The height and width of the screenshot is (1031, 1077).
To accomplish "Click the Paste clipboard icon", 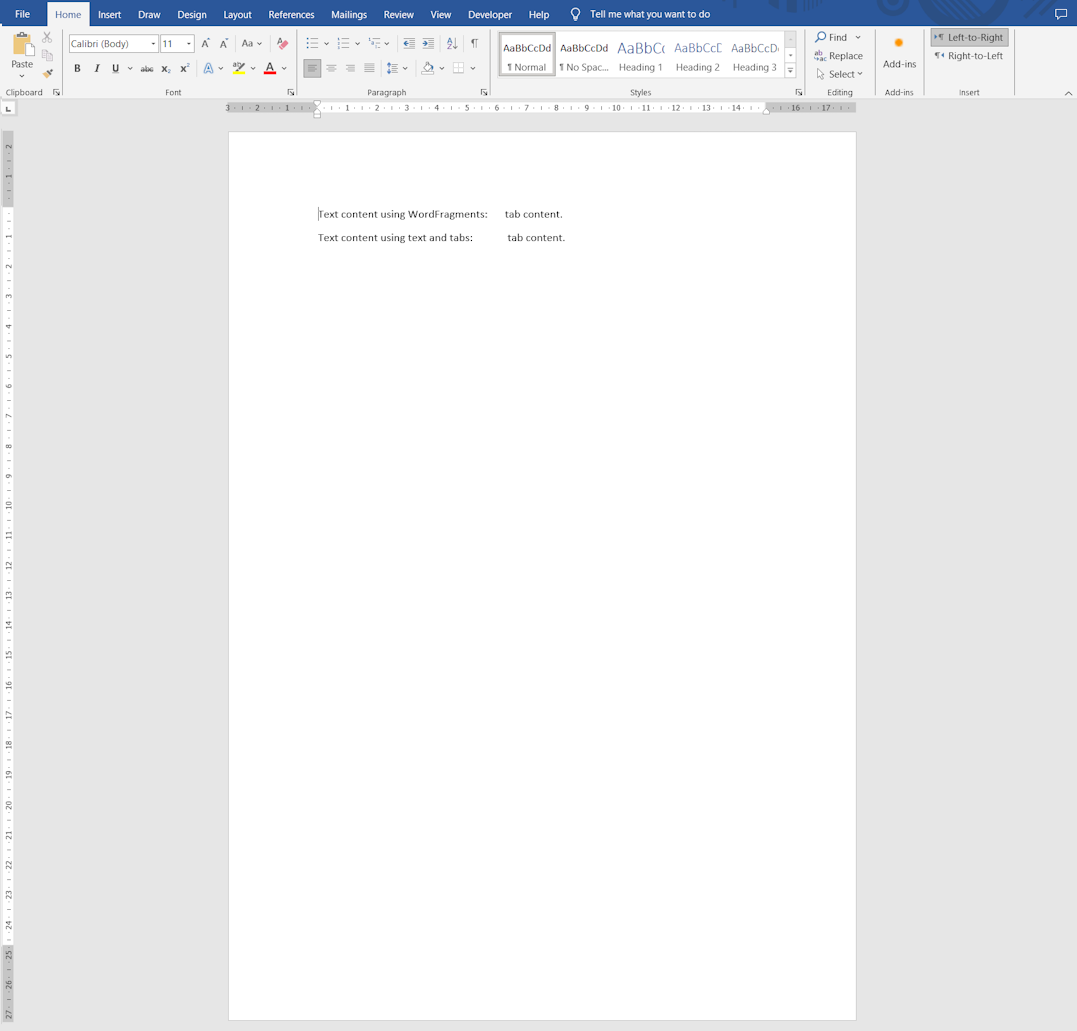I will pyautogui.click(x=22, y=45).
